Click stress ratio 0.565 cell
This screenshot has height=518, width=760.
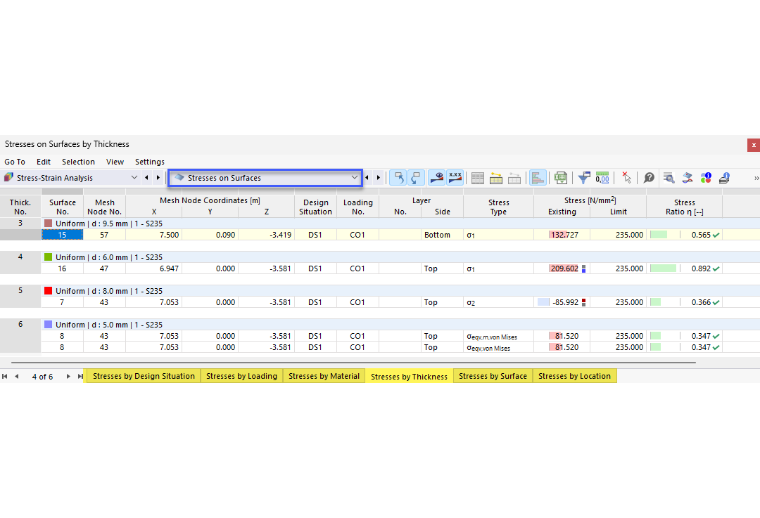coord(684,235)
